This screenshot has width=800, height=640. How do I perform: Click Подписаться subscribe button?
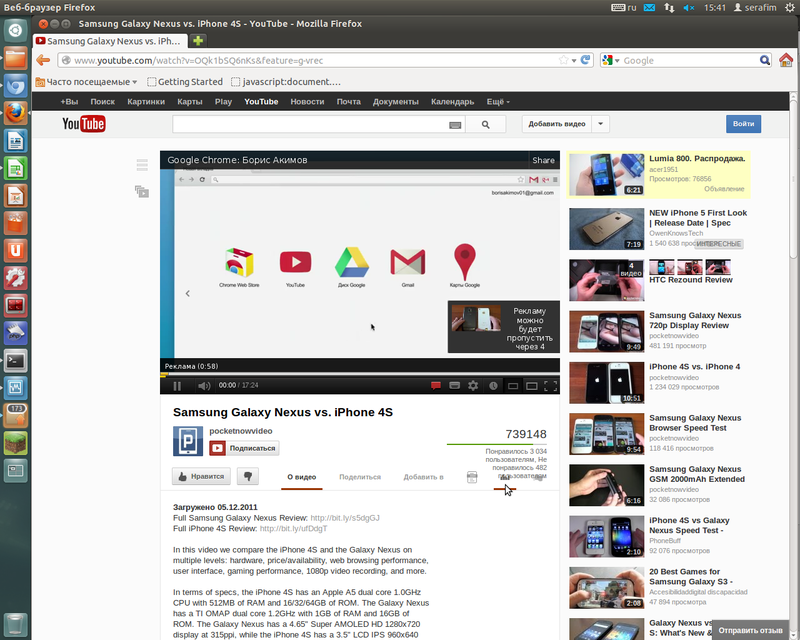[x=244, y=448]
